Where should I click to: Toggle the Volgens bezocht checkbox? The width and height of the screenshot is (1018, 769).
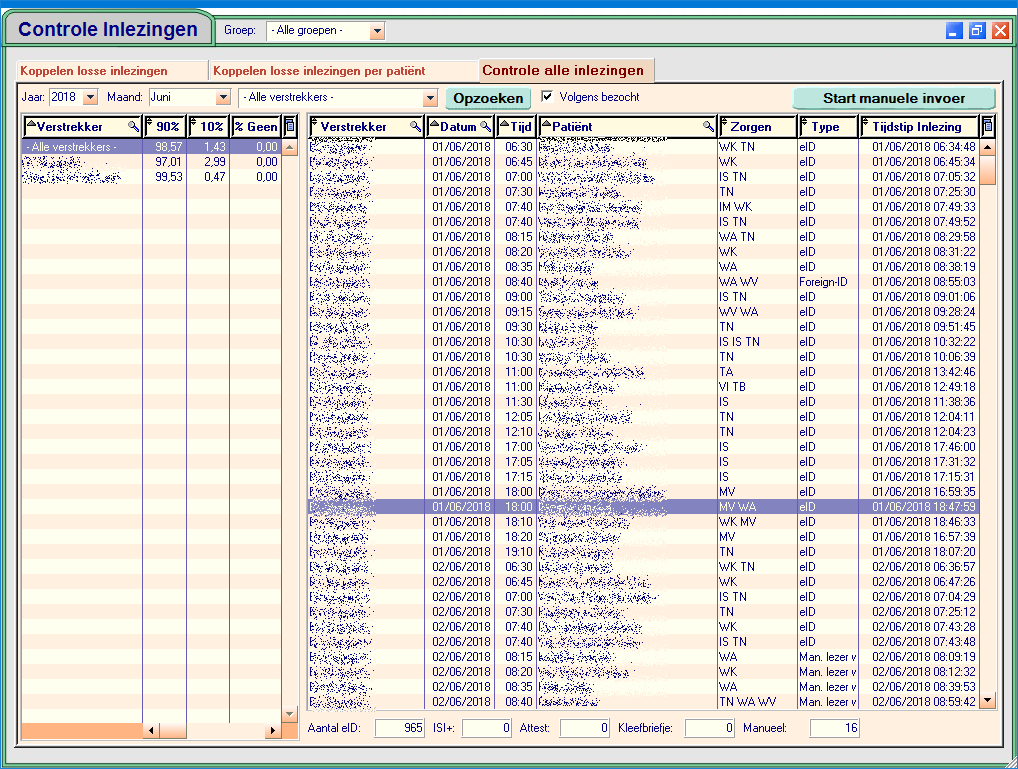tap(547, 97)
